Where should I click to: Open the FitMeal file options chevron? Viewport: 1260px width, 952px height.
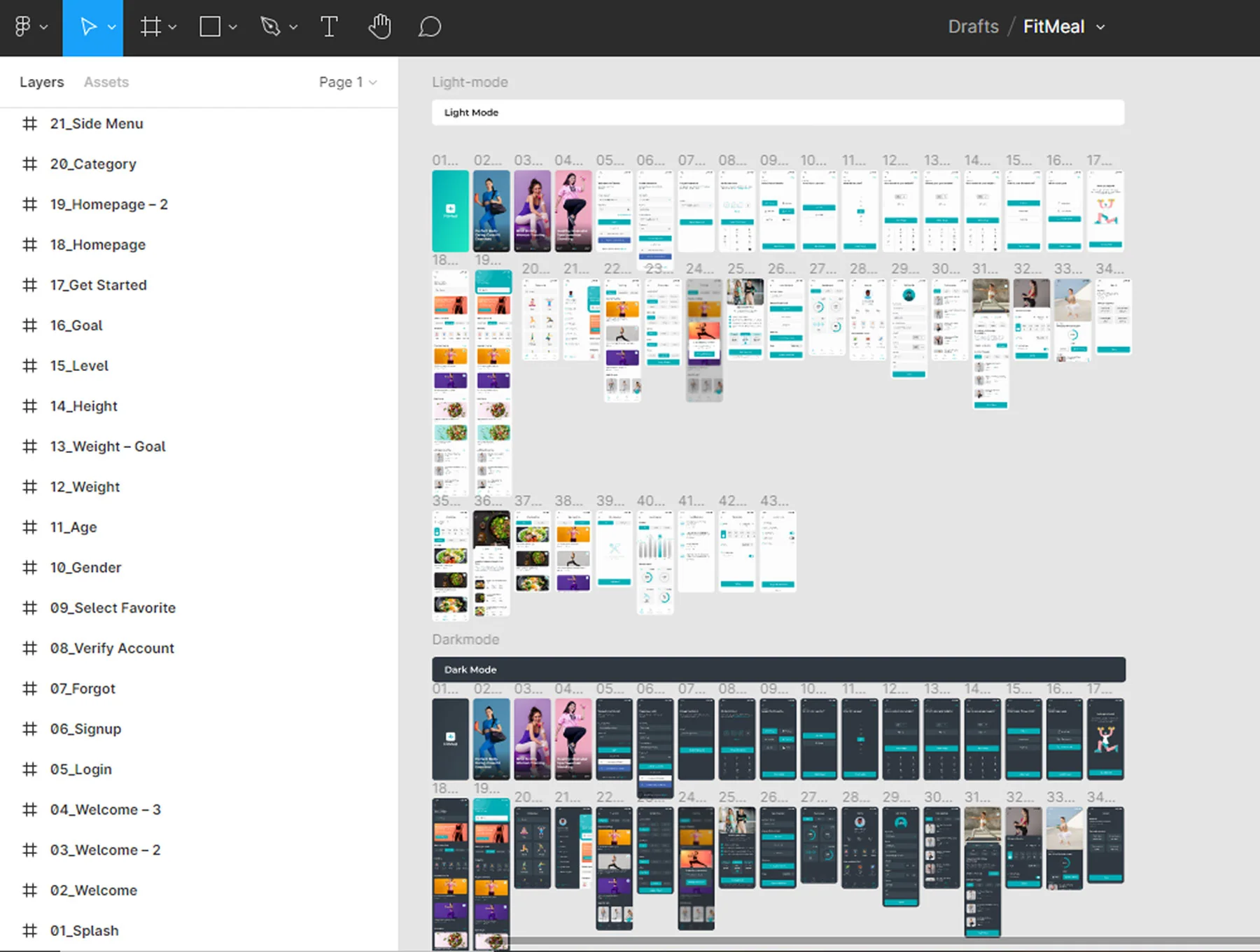click(1100, 27)
